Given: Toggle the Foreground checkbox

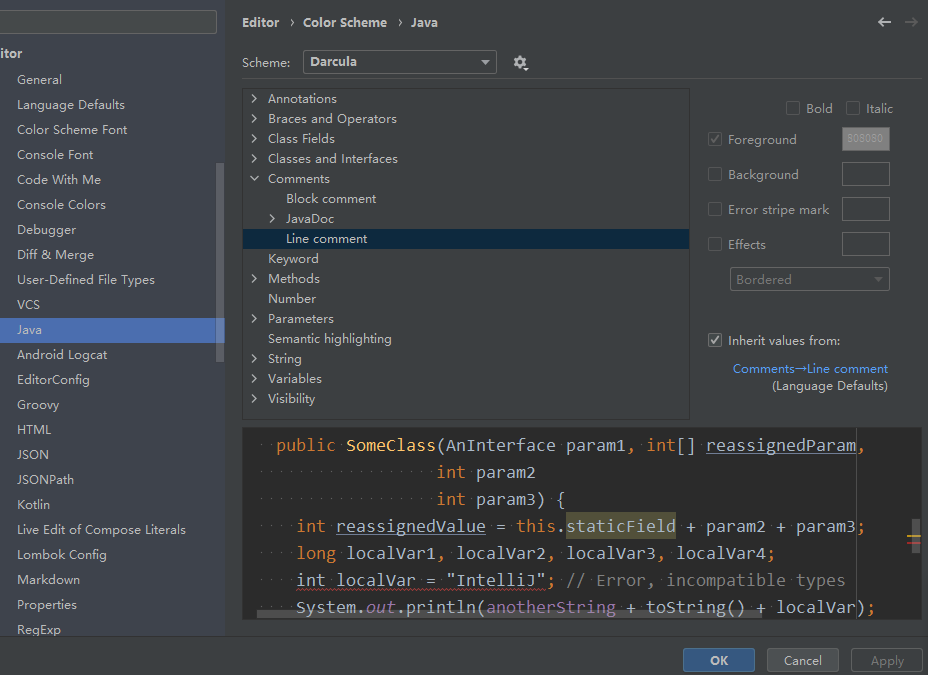Looking at the screenshot, I should (x=715, y=140).
